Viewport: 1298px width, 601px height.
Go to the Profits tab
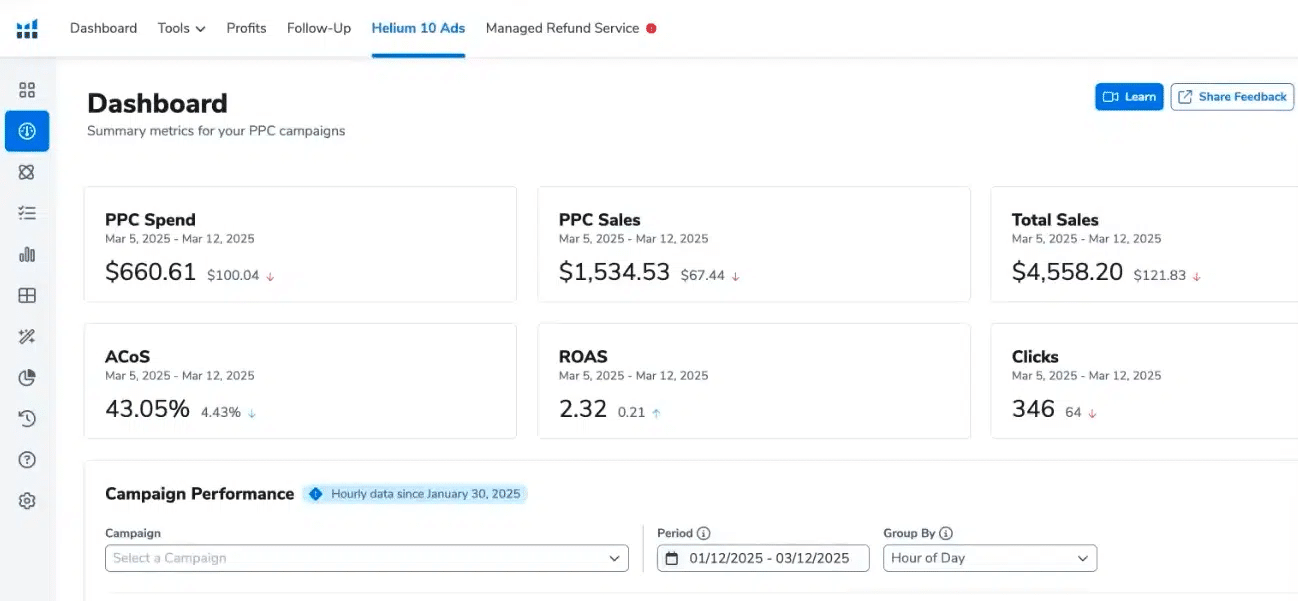pos(246,28)
